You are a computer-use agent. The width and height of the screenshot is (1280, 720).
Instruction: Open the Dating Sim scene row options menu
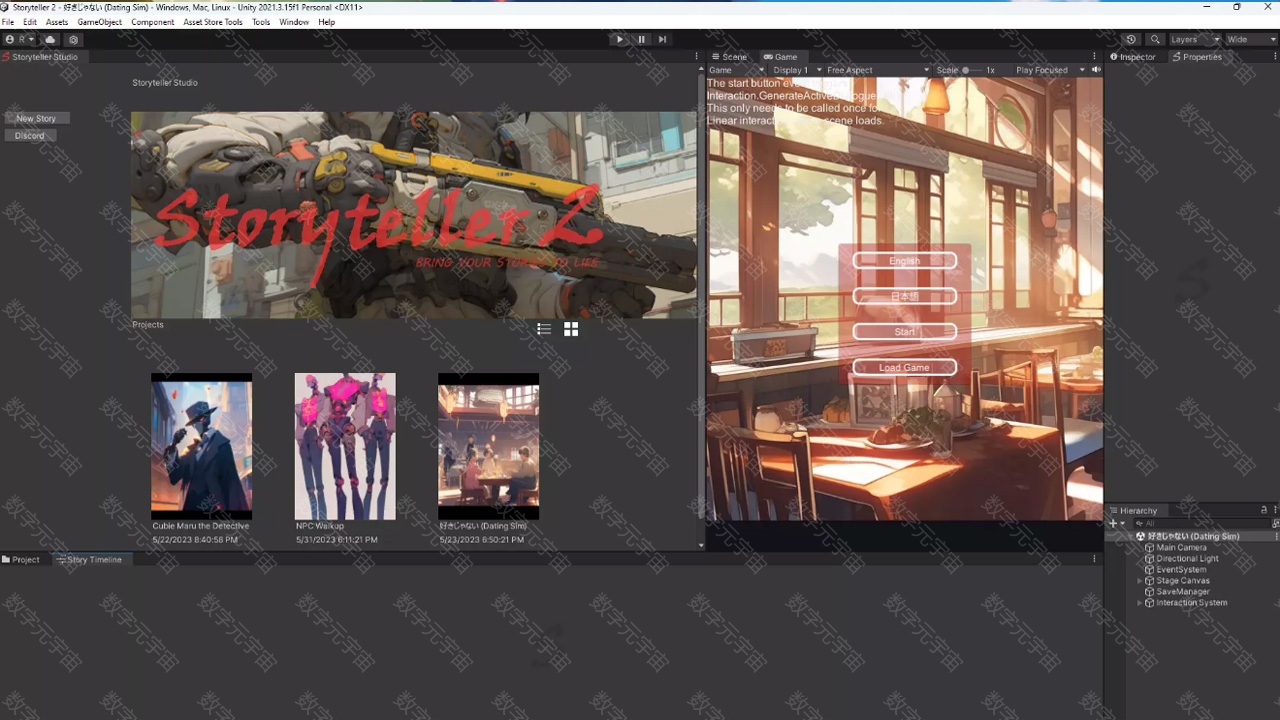click(1275, 537)
